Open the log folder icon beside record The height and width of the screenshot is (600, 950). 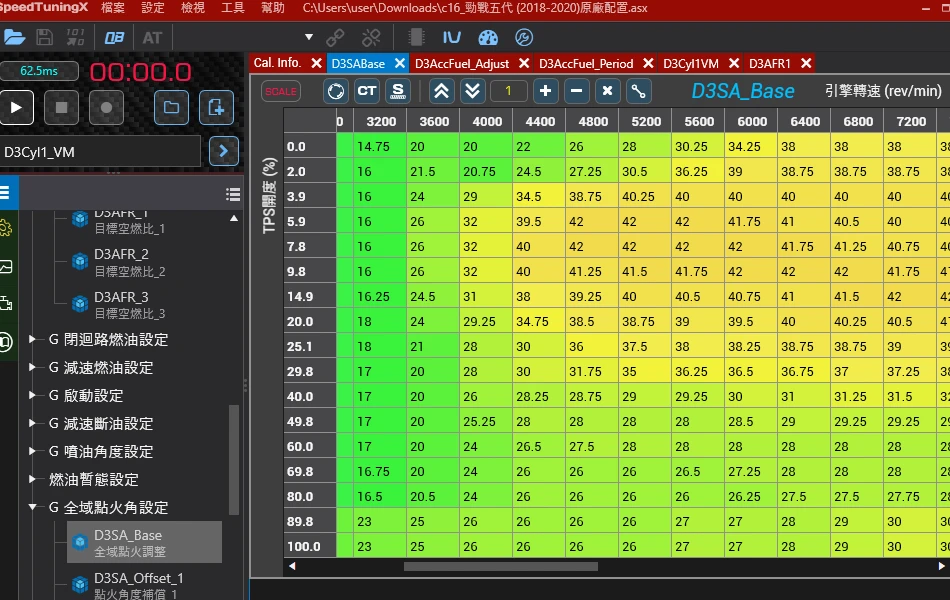click(x=171, y=107)
